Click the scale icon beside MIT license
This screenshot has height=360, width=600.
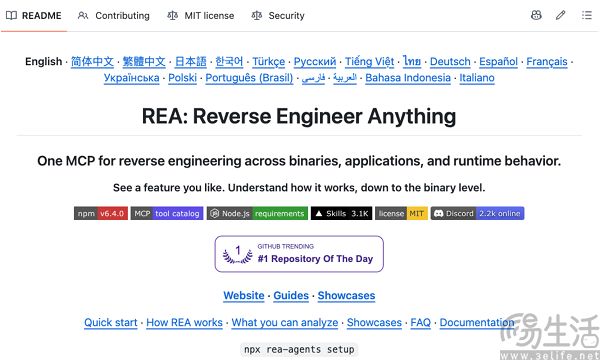172,16
